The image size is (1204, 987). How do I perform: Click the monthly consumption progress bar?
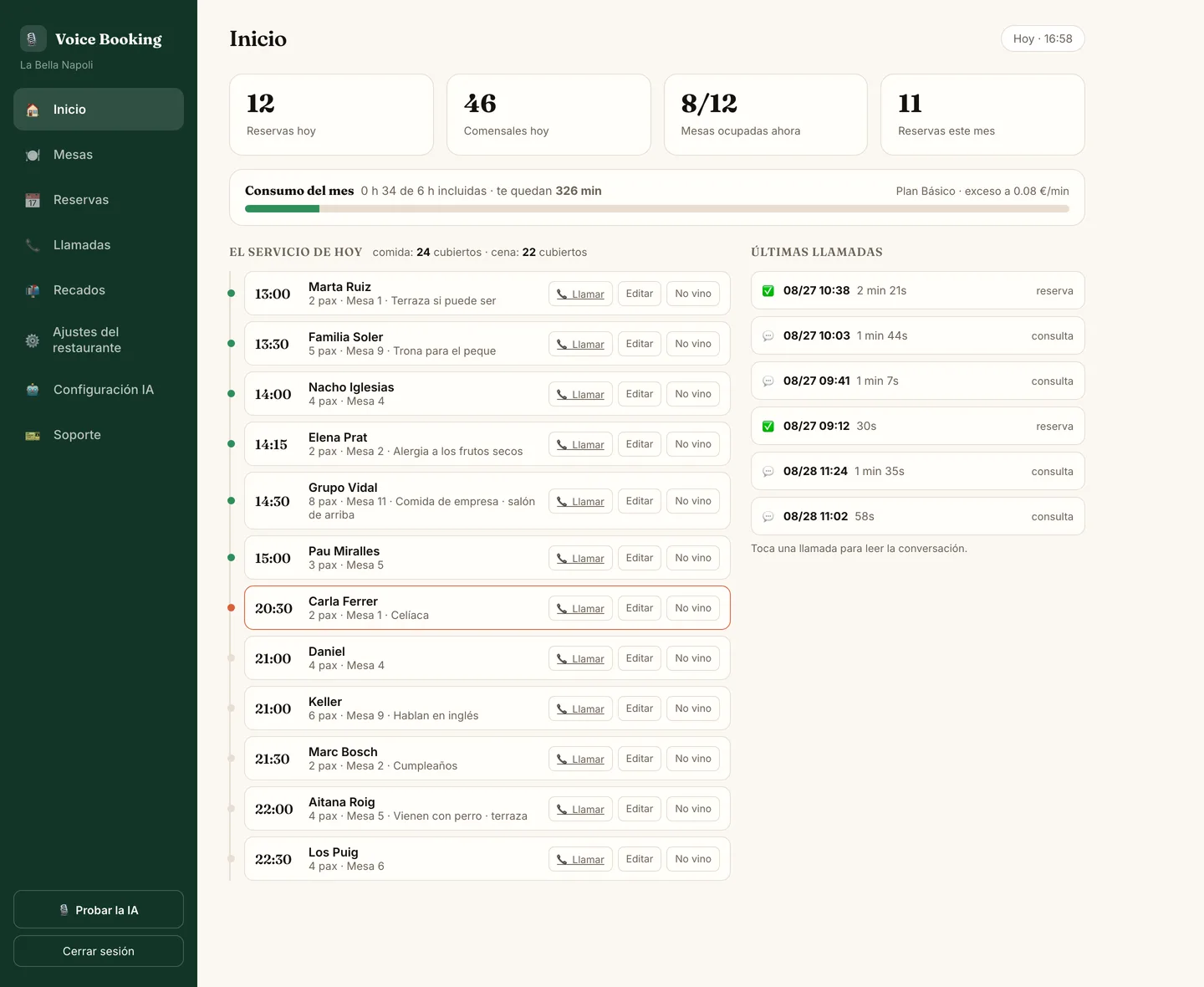pos(657,209)
